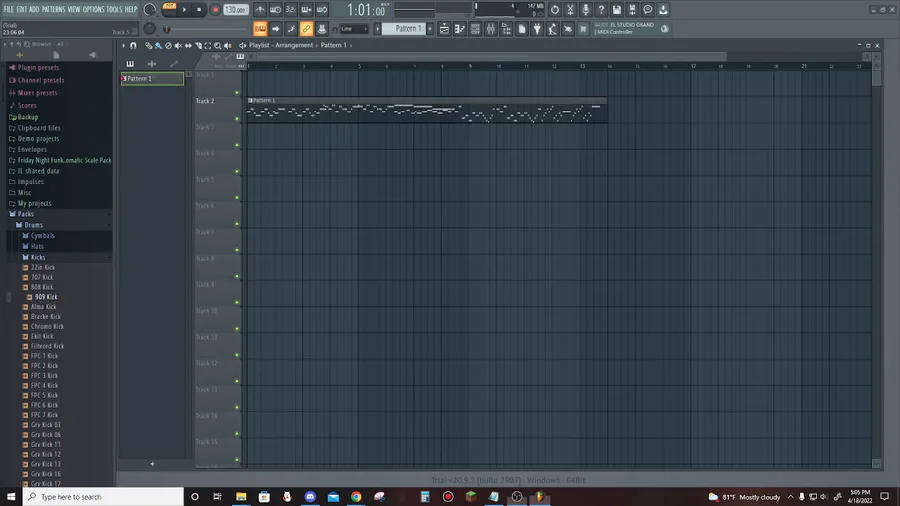Open the undo history icon

554,10
